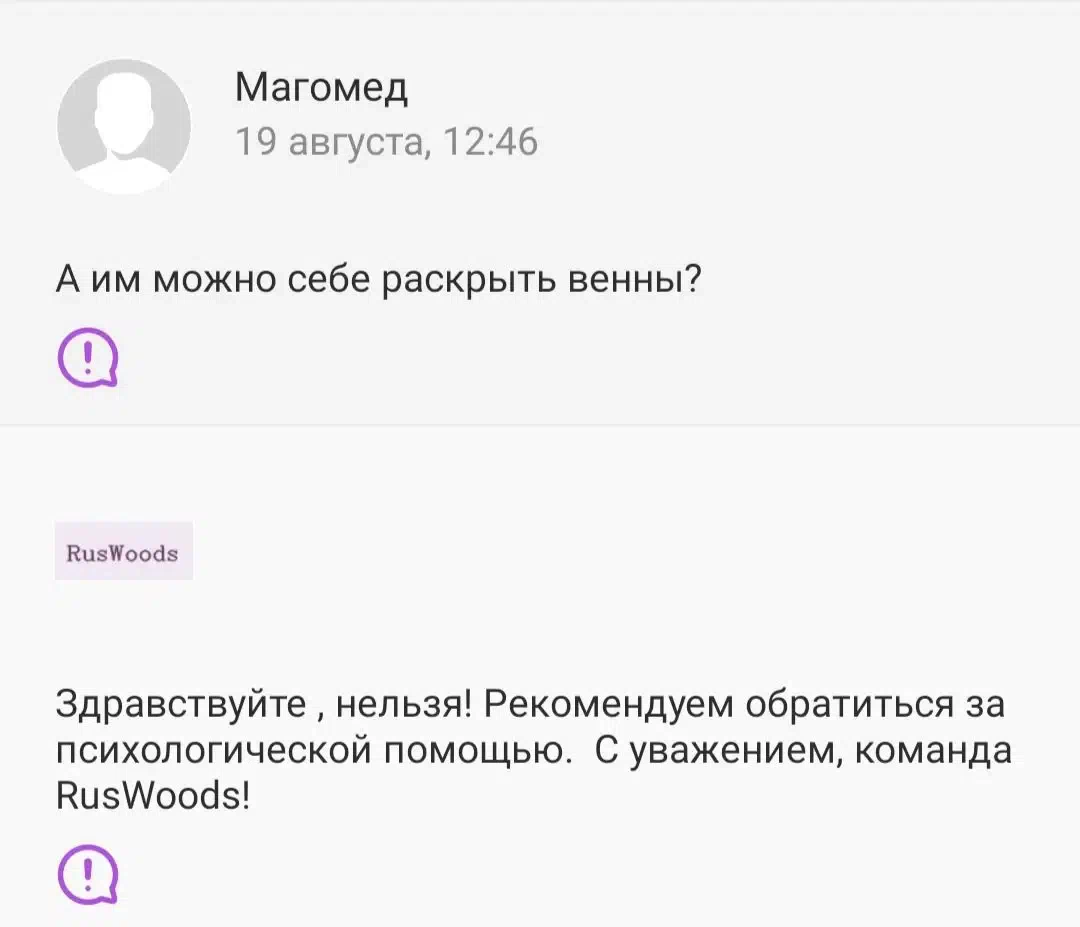Click the complaint icon under Магомед's question

click(88, 357)
